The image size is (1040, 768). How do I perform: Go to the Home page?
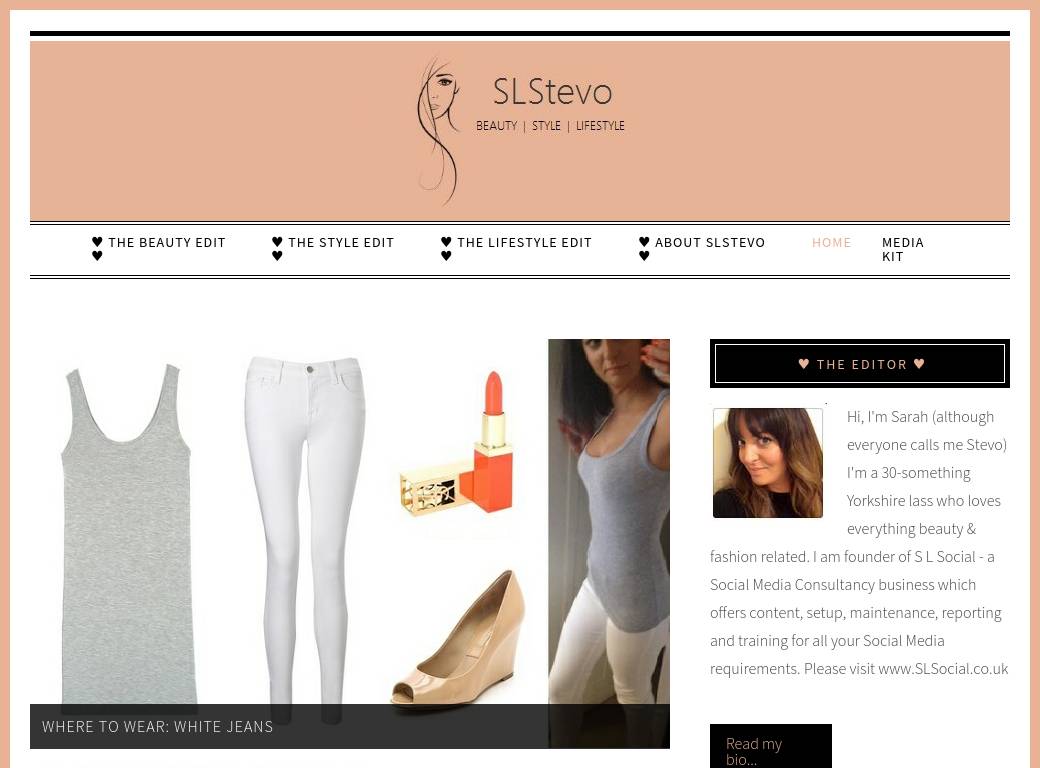click(x=832, y=243)
